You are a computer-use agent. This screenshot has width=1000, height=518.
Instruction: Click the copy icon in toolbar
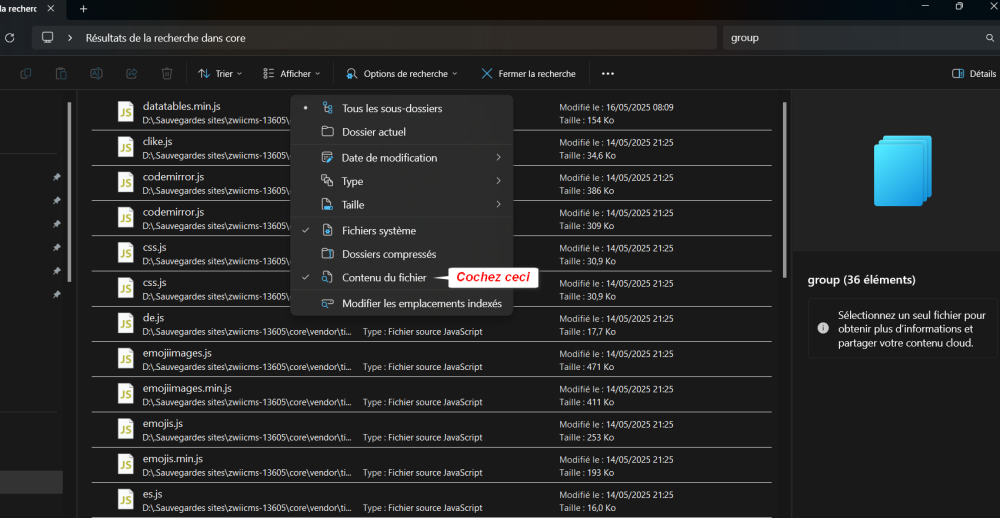[26, 74]
